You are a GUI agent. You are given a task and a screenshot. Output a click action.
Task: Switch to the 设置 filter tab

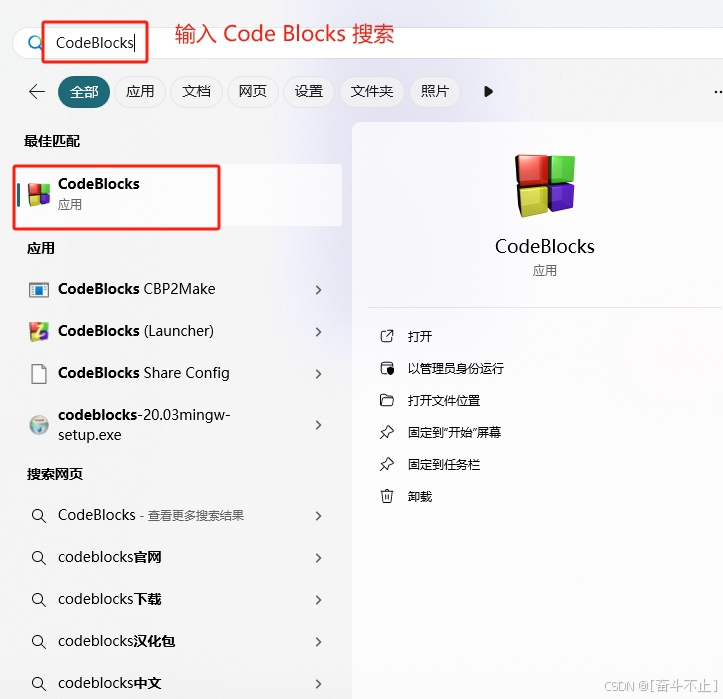point(309,92)
